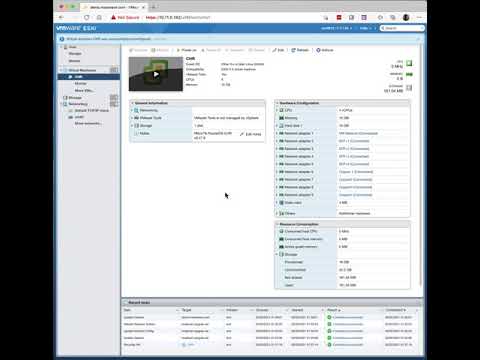Select the highlighted CHR virtual machine entry
Screen dimensions: 480x360
(x=89, y=77)
